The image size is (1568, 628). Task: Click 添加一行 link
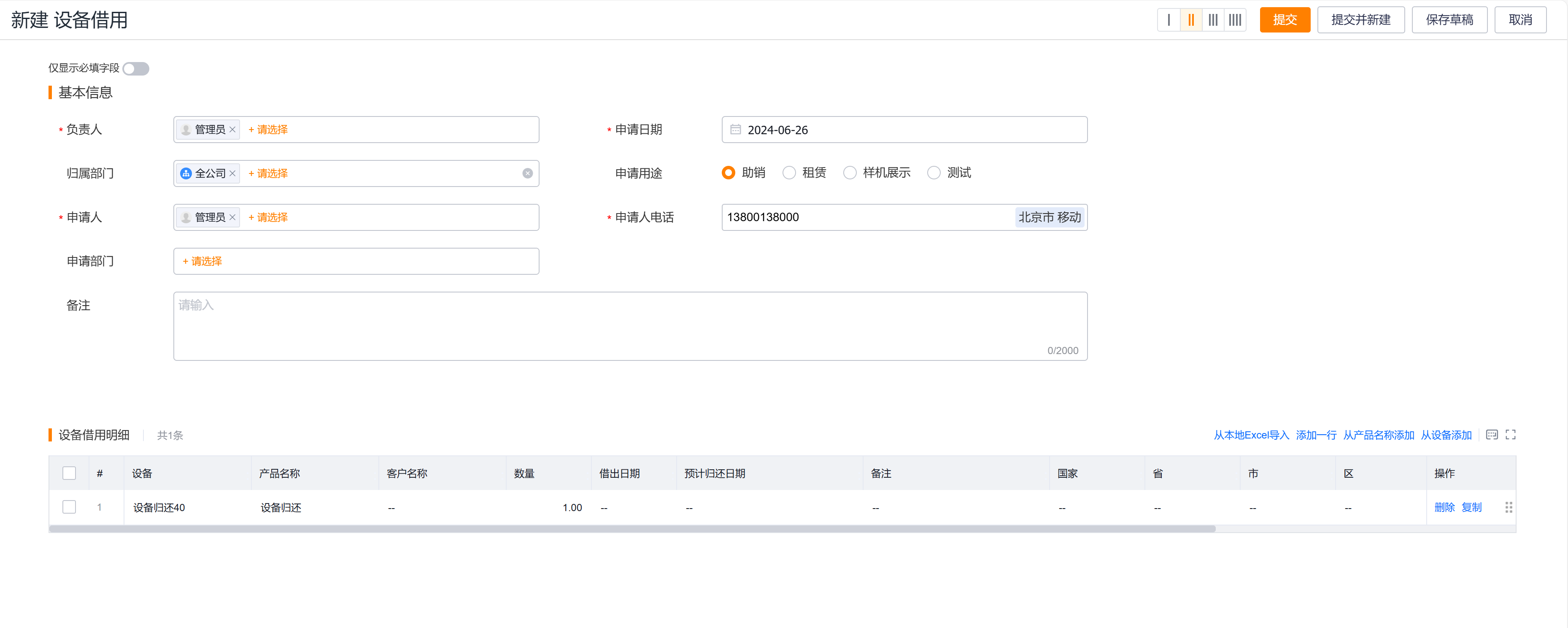[1315, 435]
